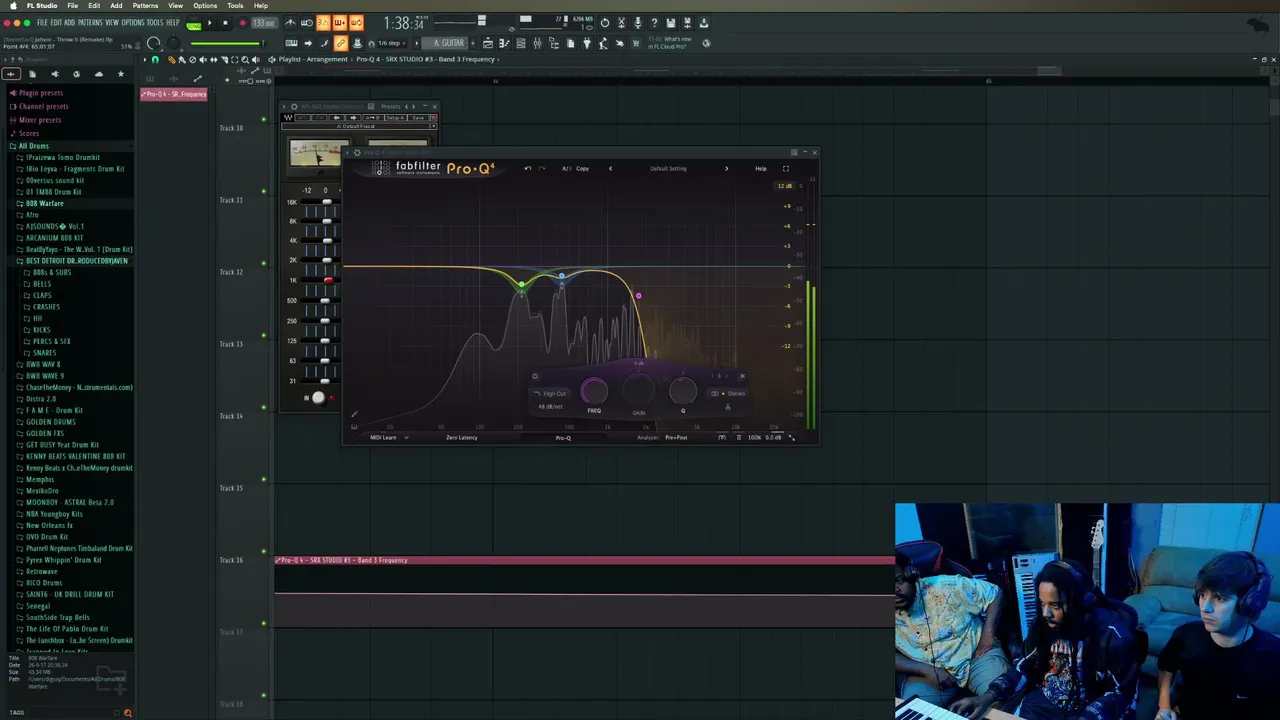Click the microphone recording icon
Screen dimensions: 1280x720
637,23
